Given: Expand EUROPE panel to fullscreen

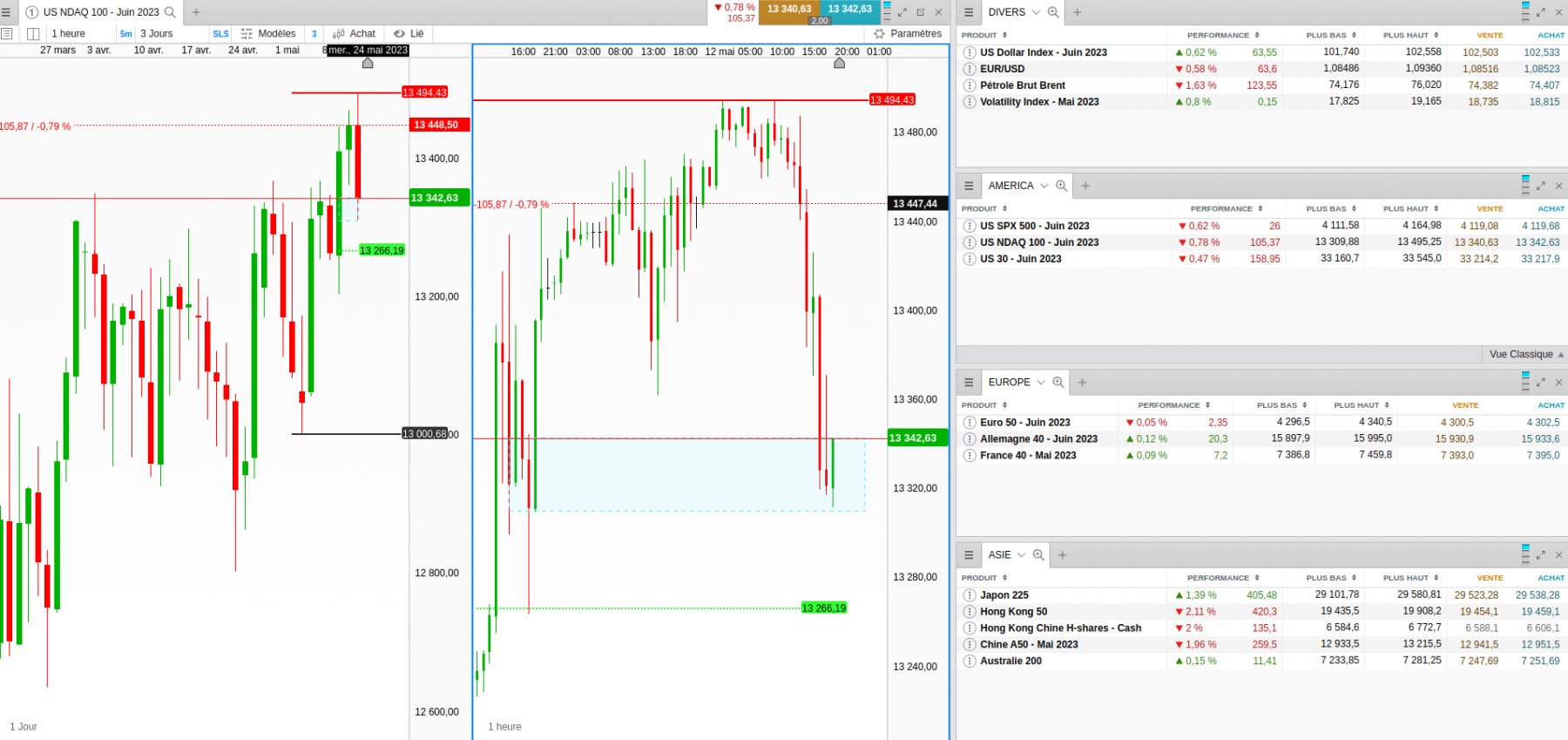Looking at the screenshot, I should (x=1540, y=382).
